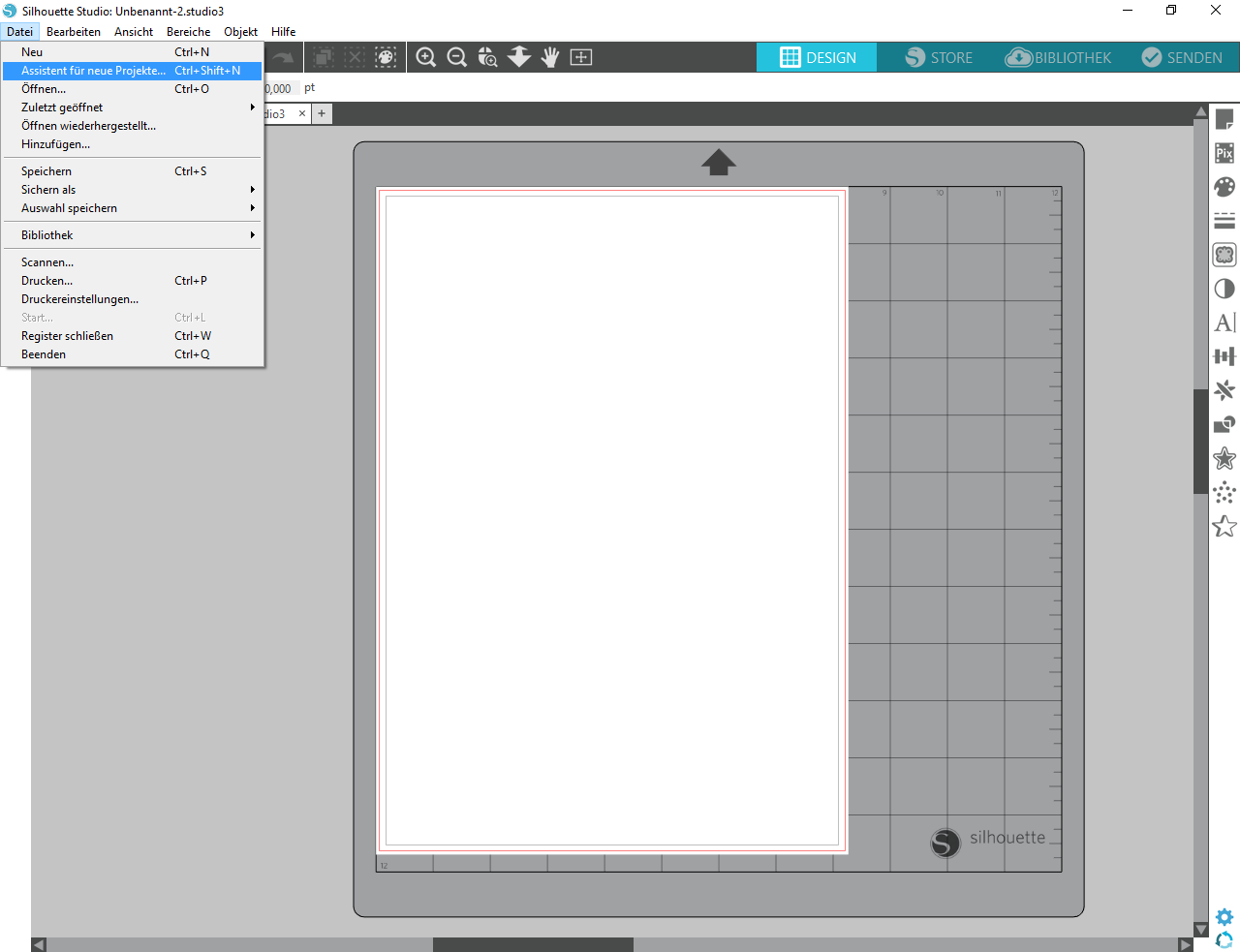The image size is (1240, 952).
Task: Open the Image Effects half-circle icon
Action: tap(1224, 289)
